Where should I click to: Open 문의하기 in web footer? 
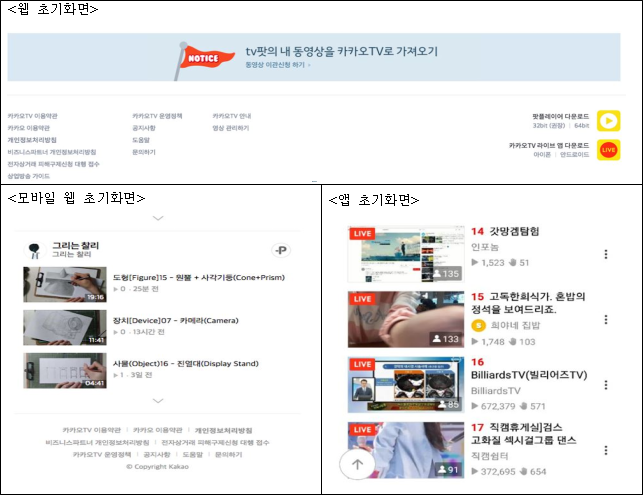click(x=144, y=152)
